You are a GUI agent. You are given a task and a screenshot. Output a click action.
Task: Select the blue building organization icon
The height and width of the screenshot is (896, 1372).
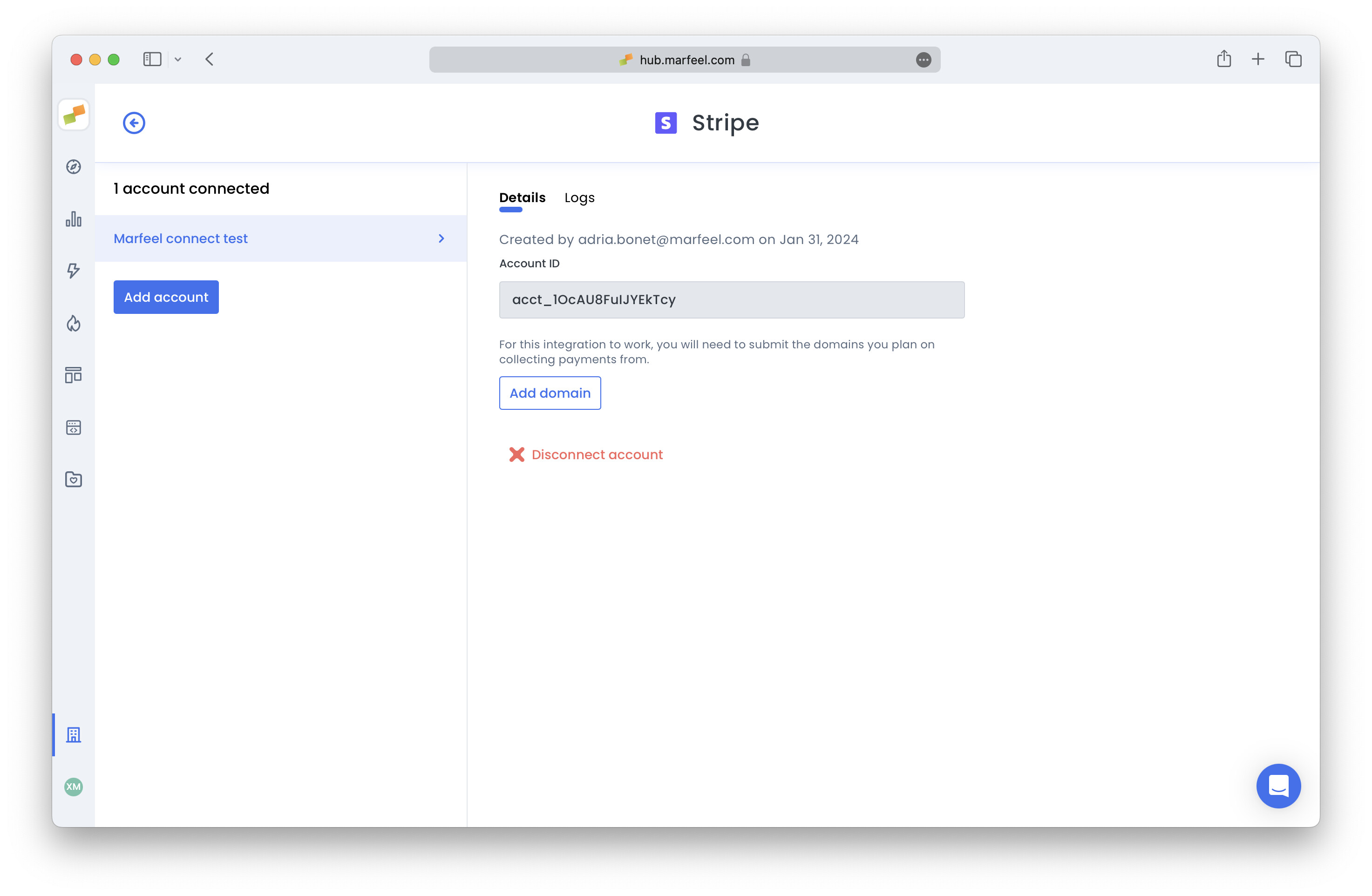point(73,734)
